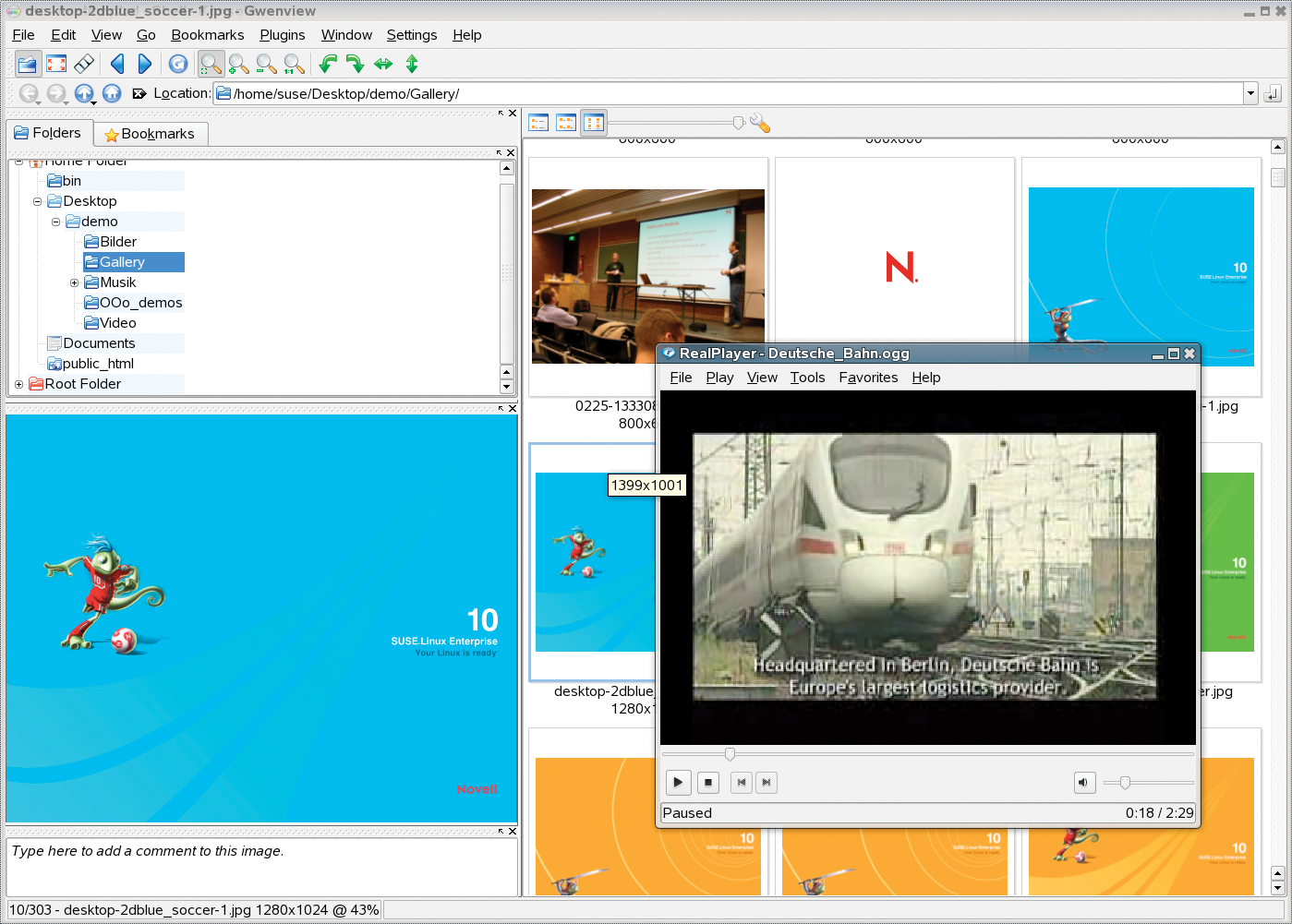Image resolution: width=1292 pixels, height=924 pixels.
Task: Skip to the next clip in RealPlayer
Action: pyautogui.click(x=766, y=783)
